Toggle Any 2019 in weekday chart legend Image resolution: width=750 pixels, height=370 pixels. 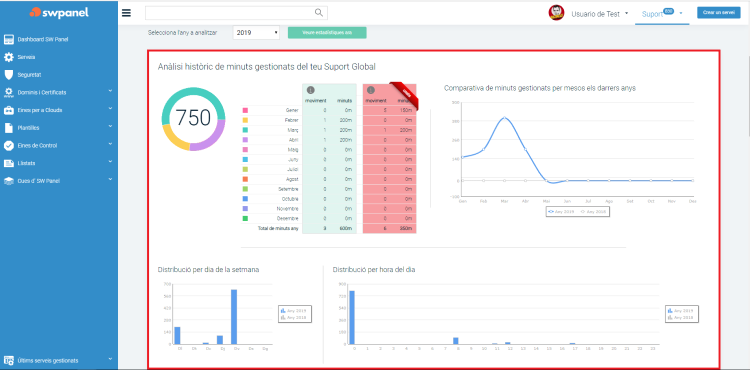(295, 311)
